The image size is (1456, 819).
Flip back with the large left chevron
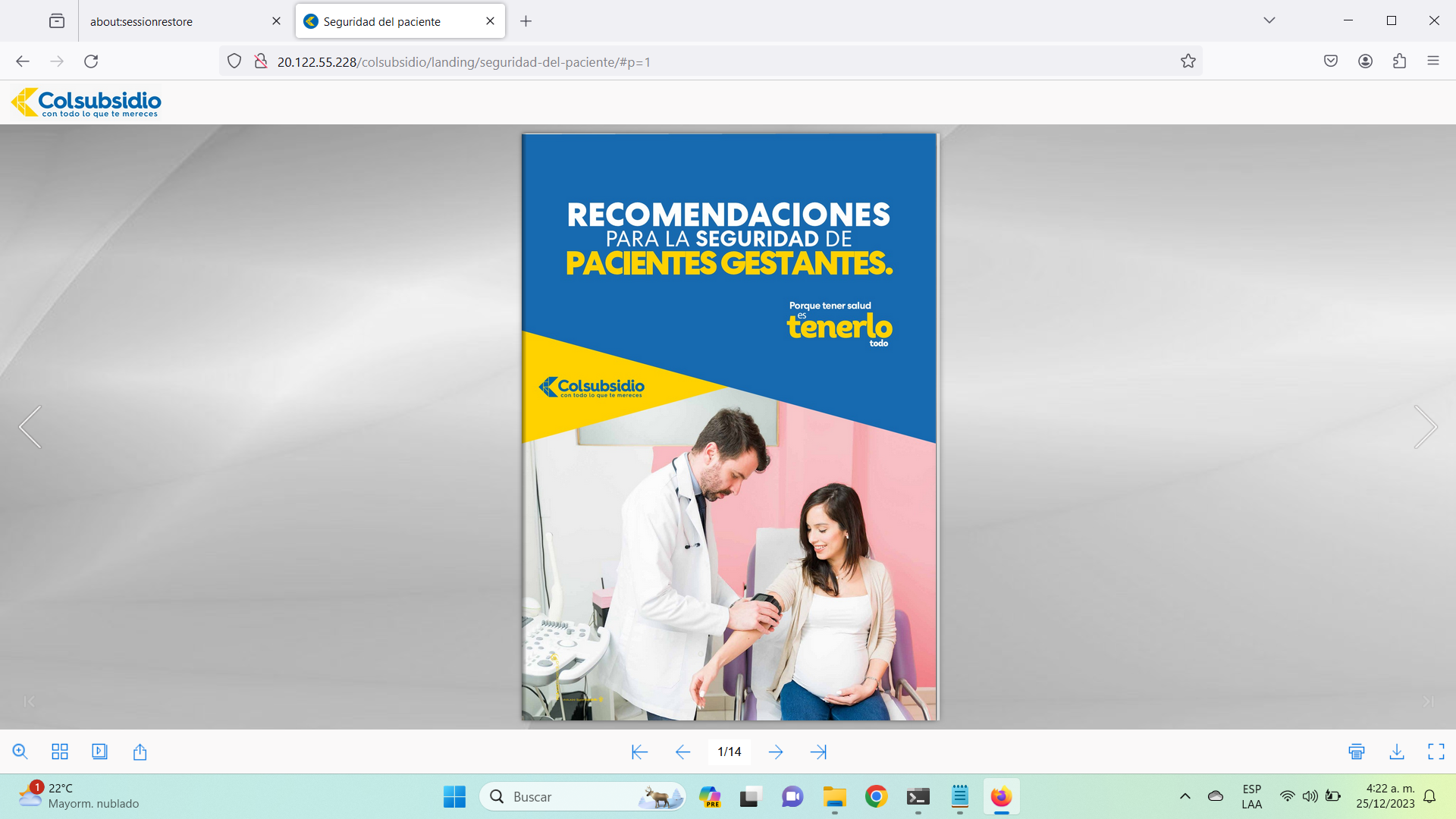pos(30,427)
